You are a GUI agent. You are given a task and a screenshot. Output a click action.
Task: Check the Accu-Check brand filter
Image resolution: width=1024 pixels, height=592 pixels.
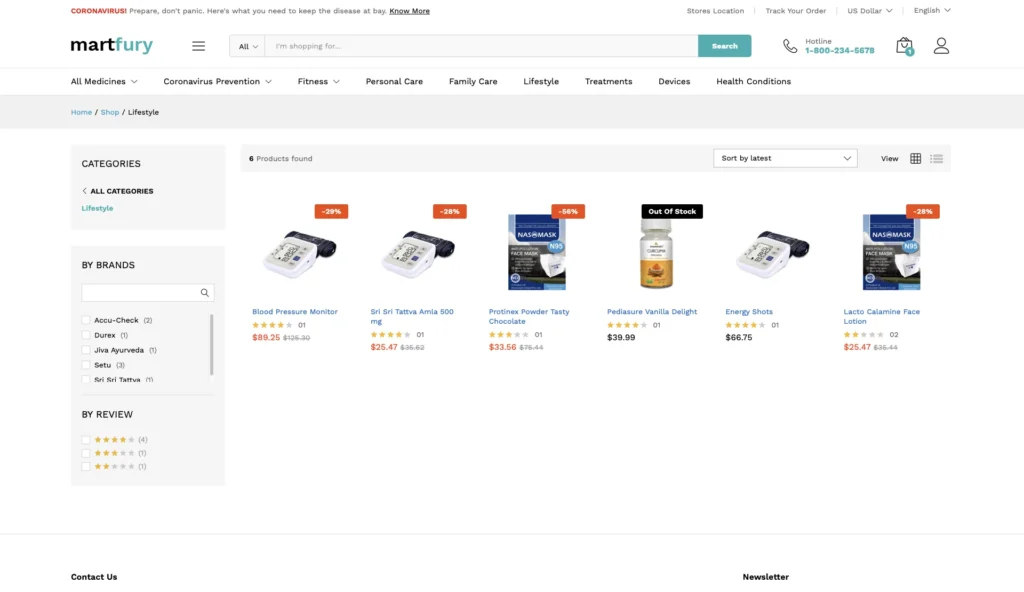86,320
